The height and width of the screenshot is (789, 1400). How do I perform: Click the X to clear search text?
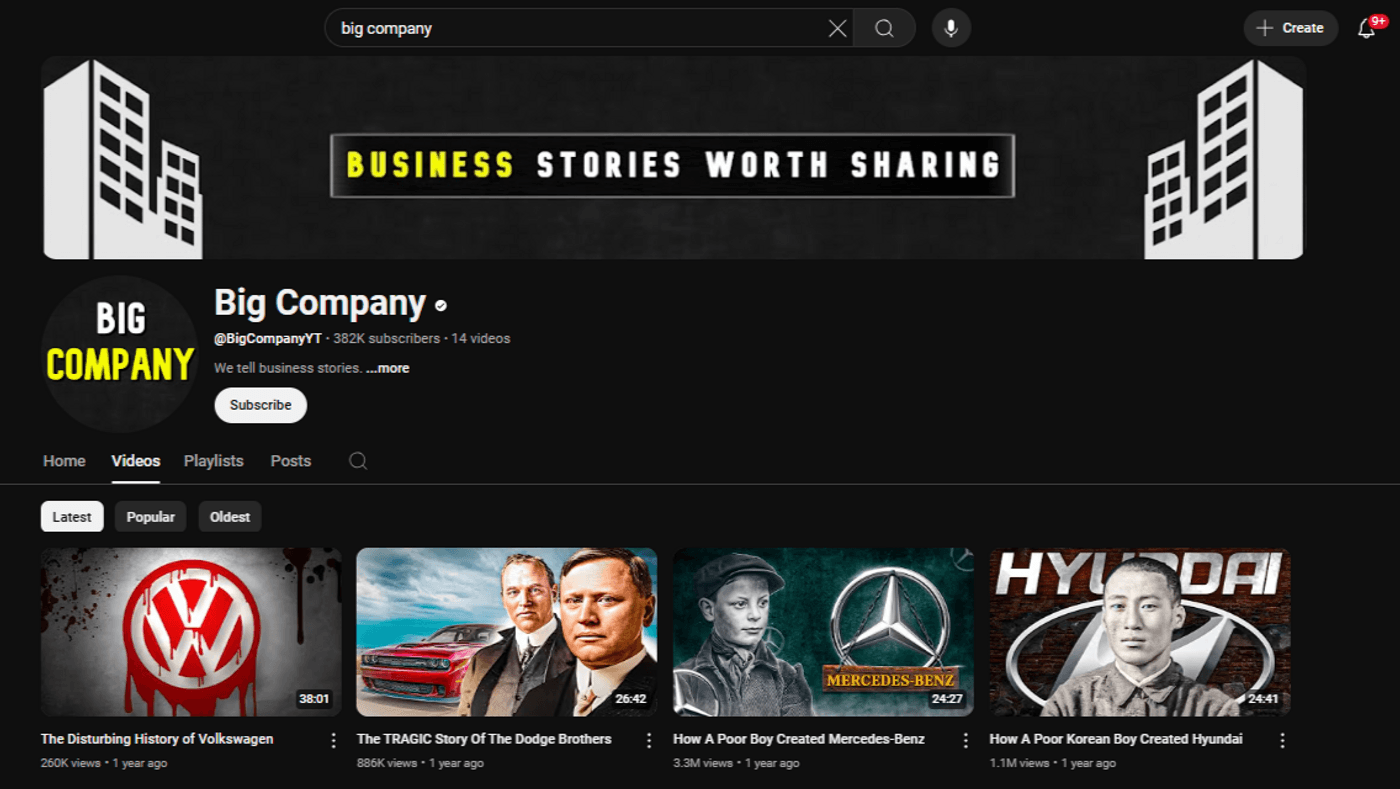[x=837, y=28]
